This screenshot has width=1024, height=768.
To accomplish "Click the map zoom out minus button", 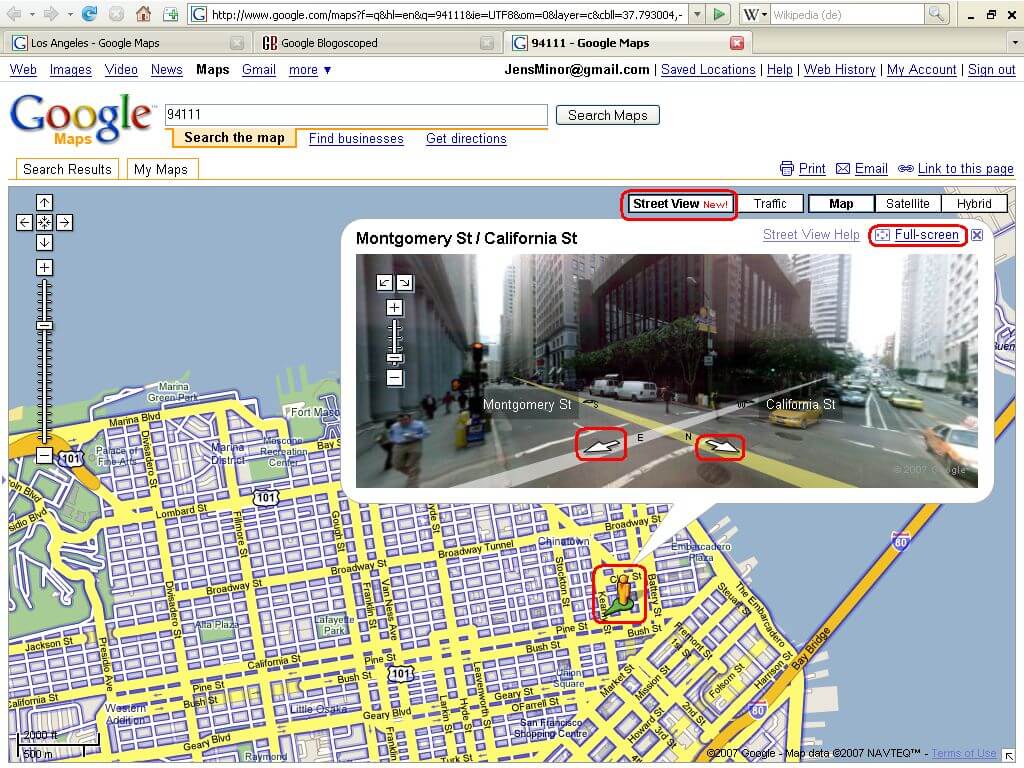I will [x=44, y=456].
